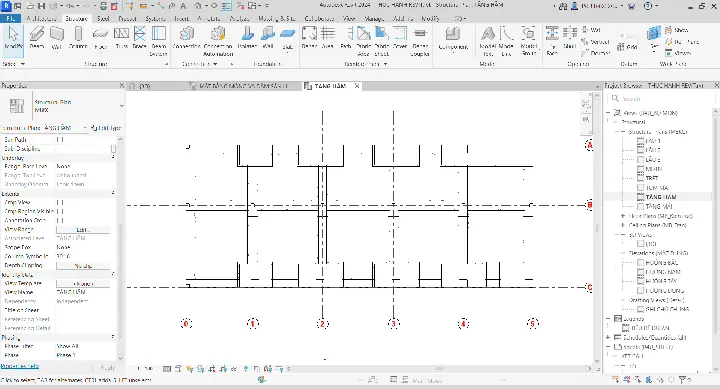Open the Properties help link
Screen dimensions: 720x389
pyautogui.click(x=20, y=366)
